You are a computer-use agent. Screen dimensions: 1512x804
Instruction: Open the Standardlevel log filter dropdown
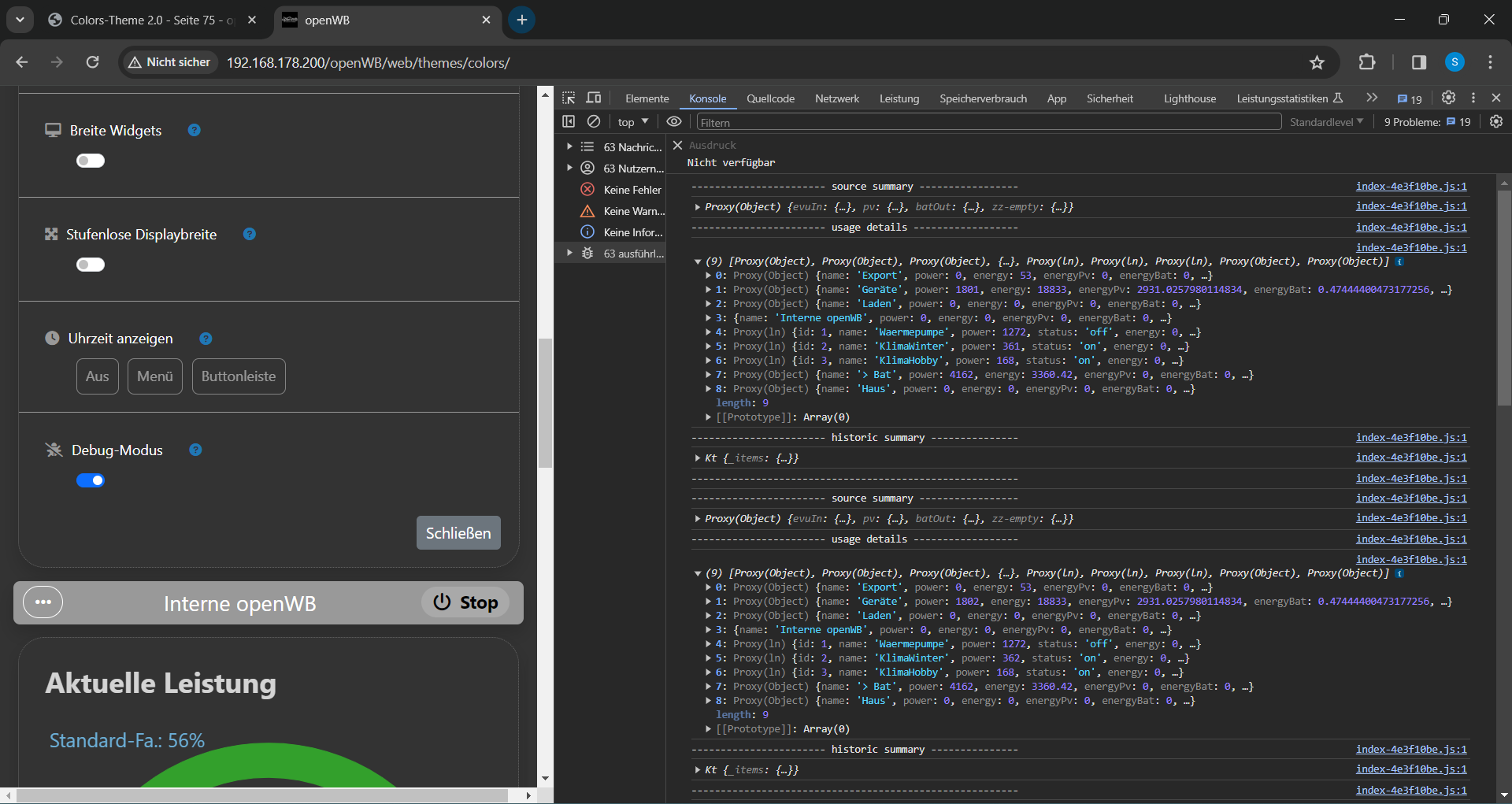[x=1326, y=121]
